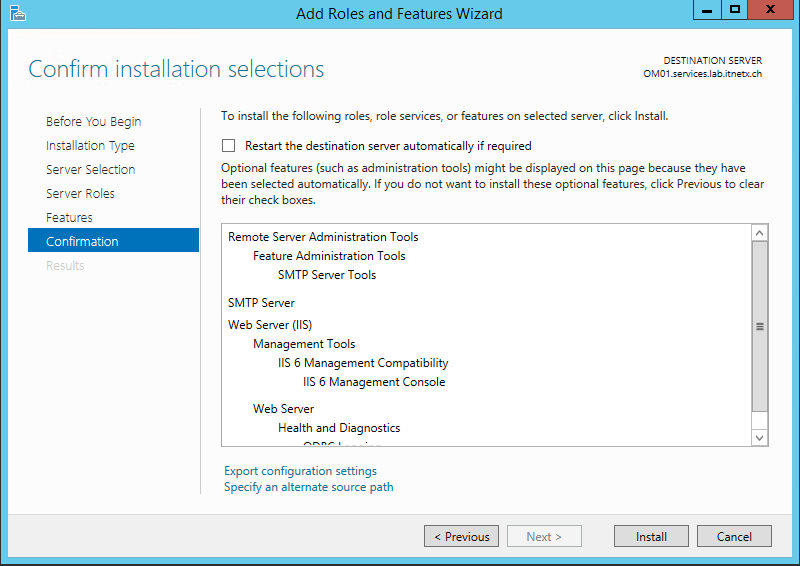Screen dimensions: 800x566
Task: Select the Web Server sub-entry under IIS
Action: point(284,409)
